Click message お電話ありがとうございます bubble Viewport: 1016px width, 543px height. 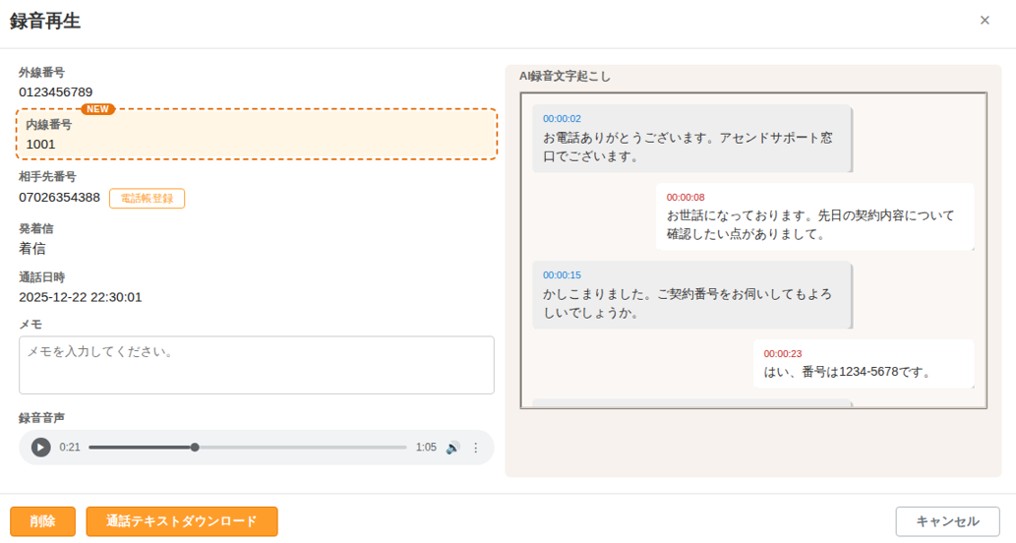(x=691, y=138)
